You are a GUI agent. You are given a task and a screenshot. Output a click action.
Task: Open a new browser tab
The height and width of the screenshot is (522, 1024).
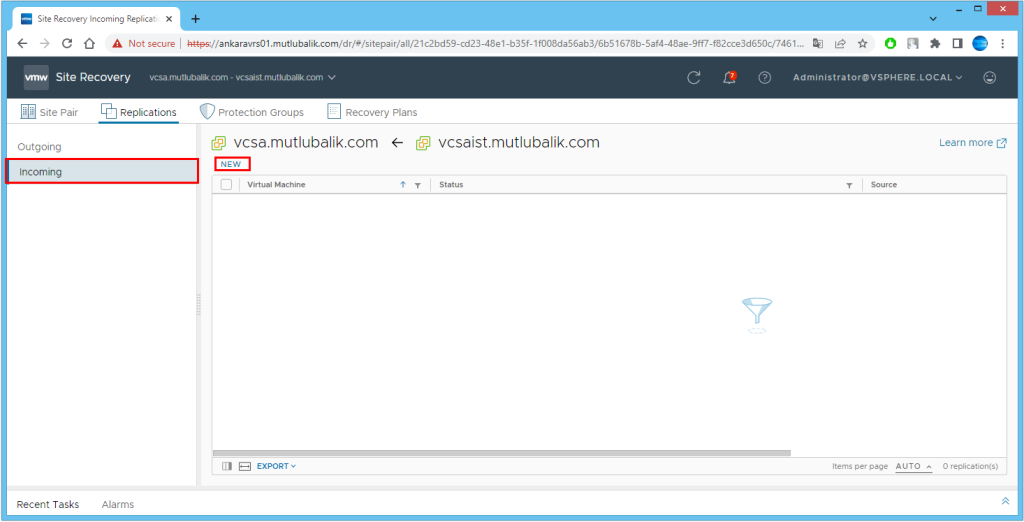click(195, 19)
